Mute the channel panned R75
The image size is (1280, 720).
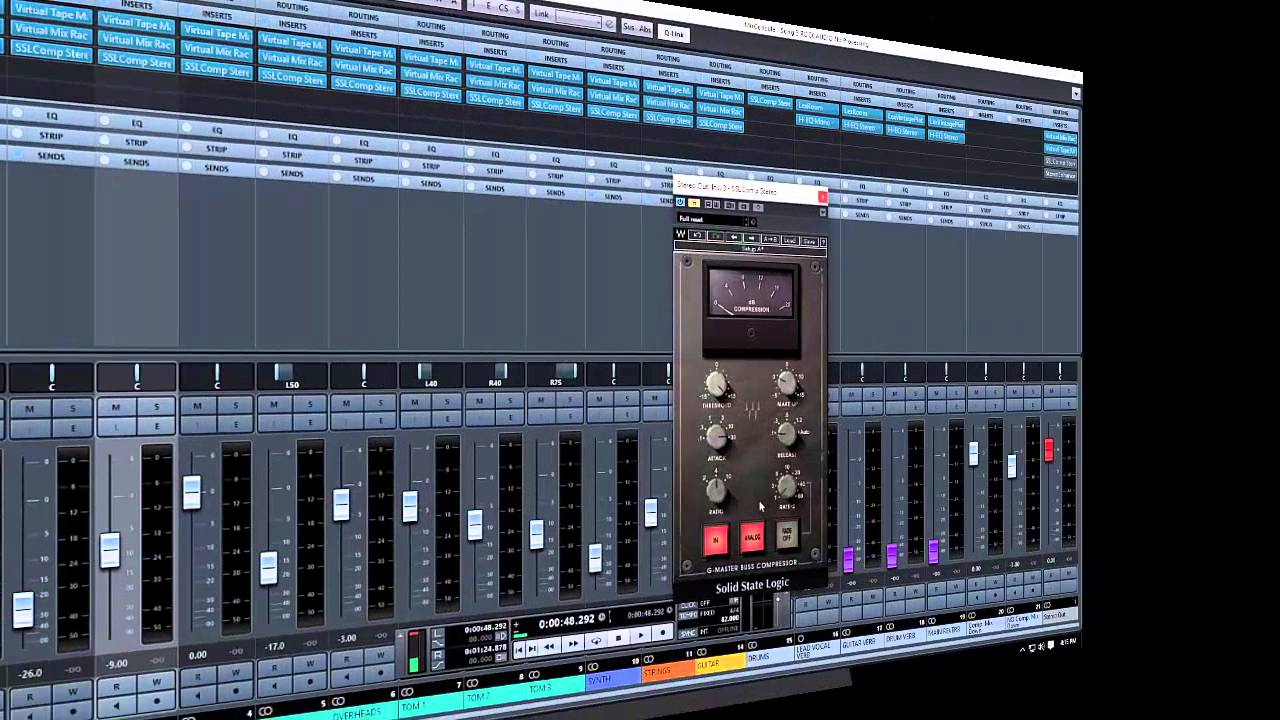click(x=541, y=400)
